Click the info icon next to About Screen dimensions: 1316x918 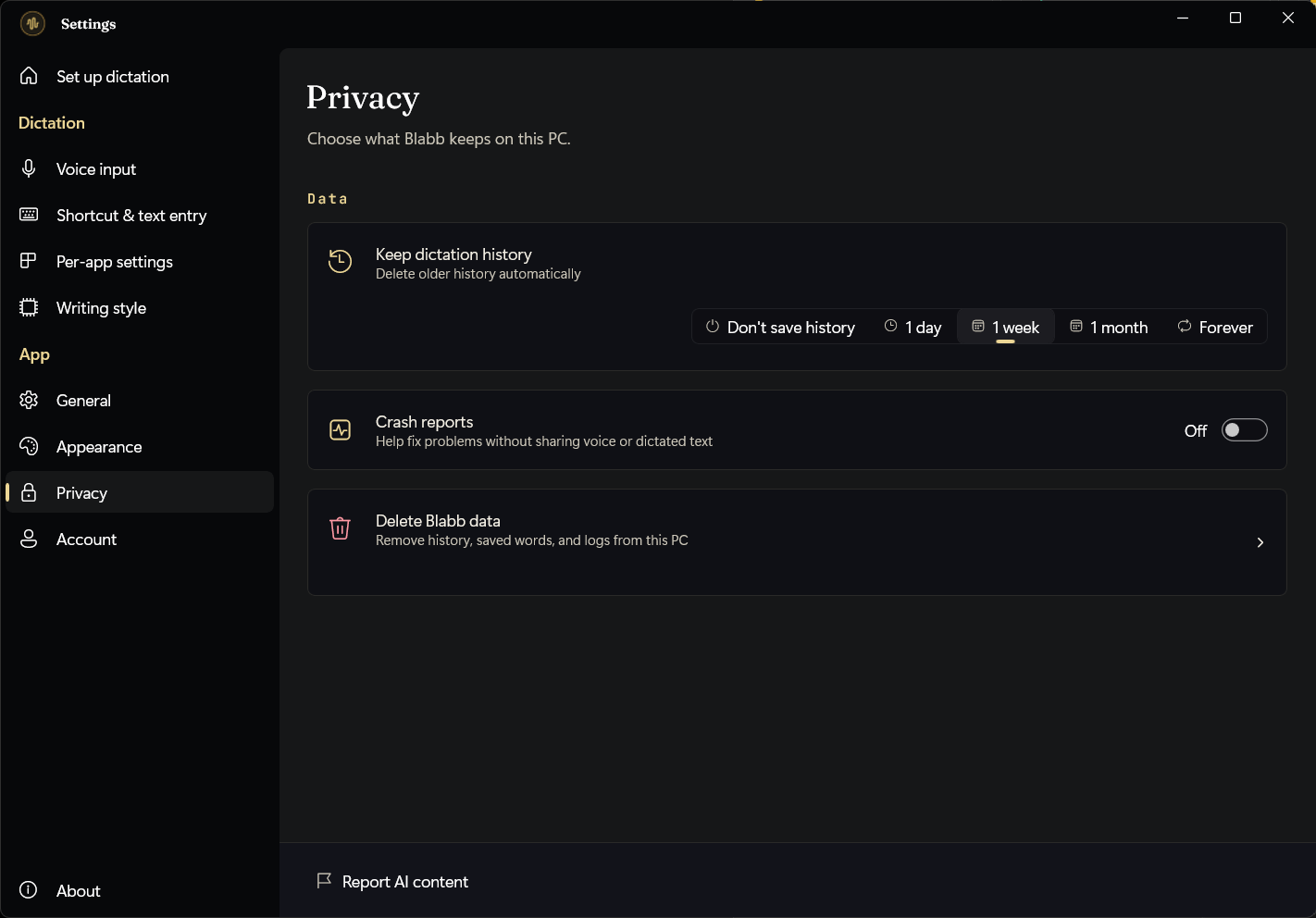click(x=29, y=890)
